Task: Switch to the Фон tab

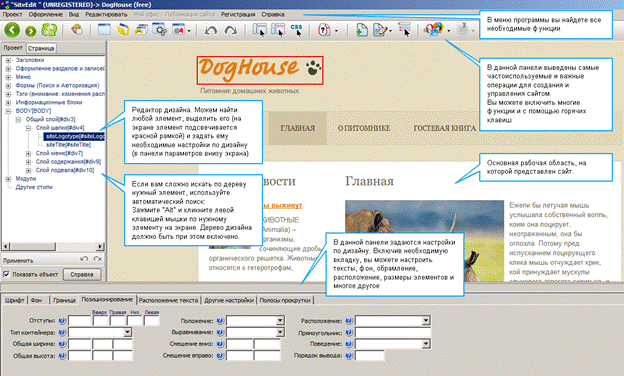Action: [x=37, y=300]
